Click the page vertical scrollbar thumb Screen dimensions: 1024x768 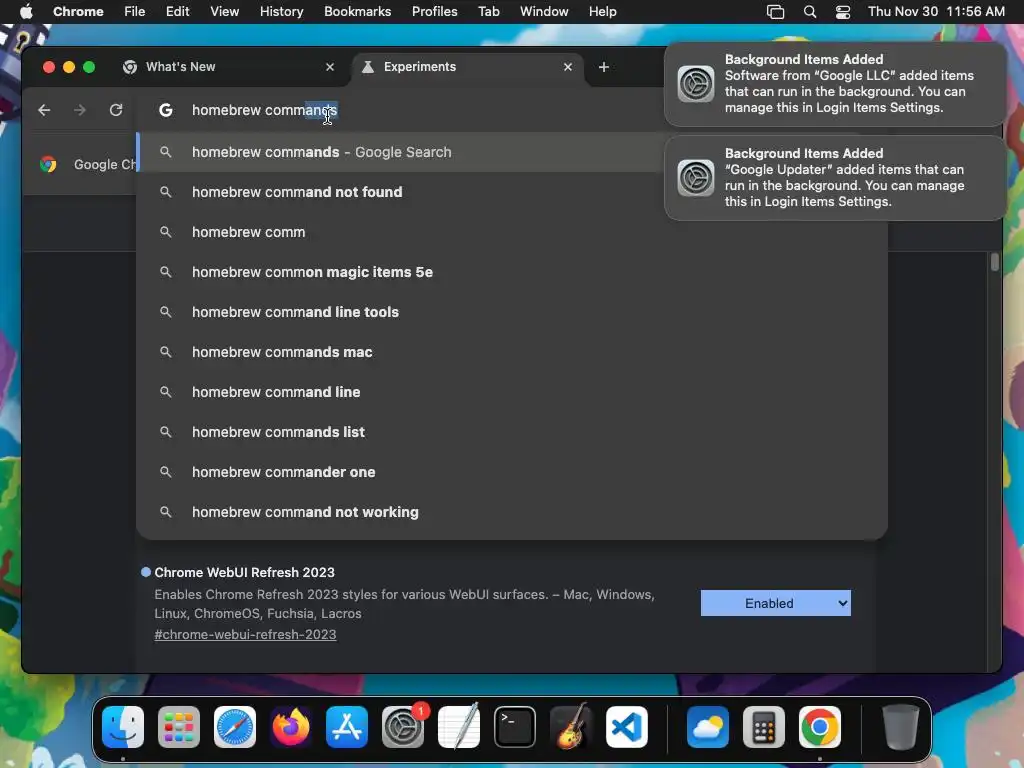995,262
